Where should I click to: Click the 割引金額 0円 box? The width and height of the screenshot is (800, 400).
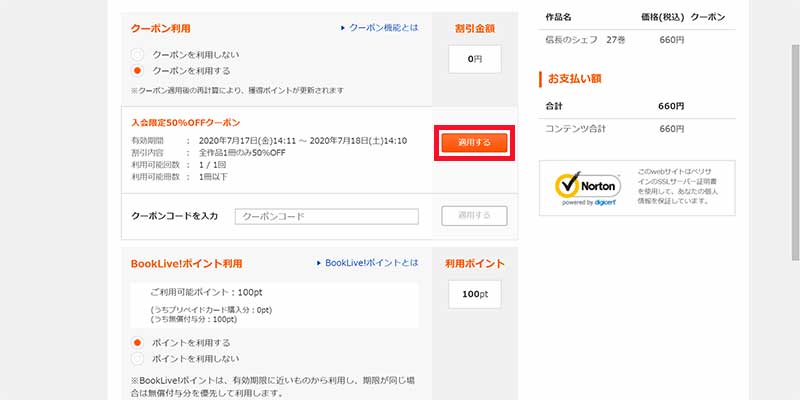tap(475, 60)
